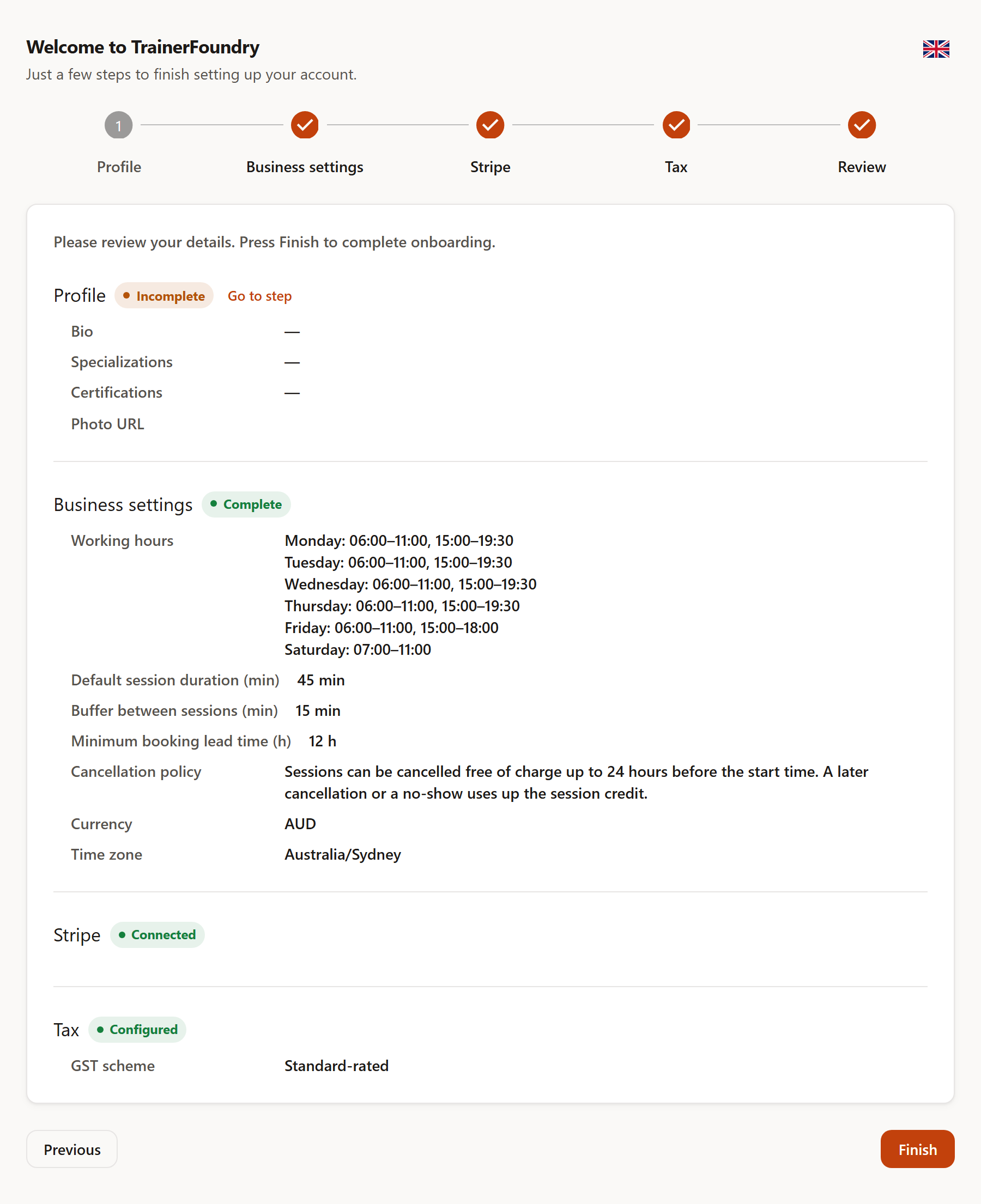Click the Tax step checkmark circle
This screenshot has height=1204, width=981.
[676, 125]
